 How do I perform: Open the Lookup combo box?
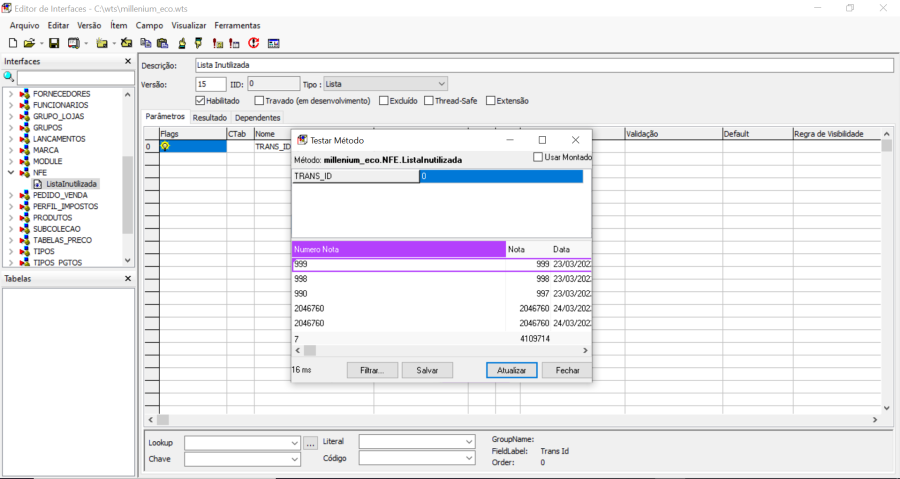pos(242,443)
